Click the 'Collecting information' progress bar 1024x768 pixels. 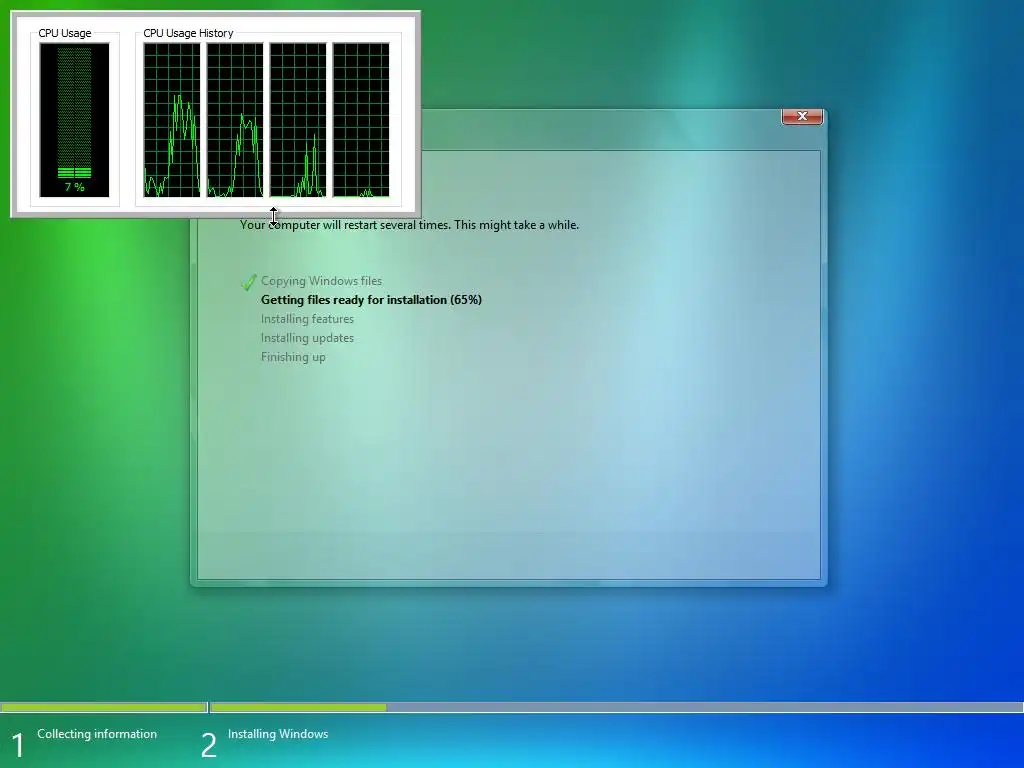103,707
